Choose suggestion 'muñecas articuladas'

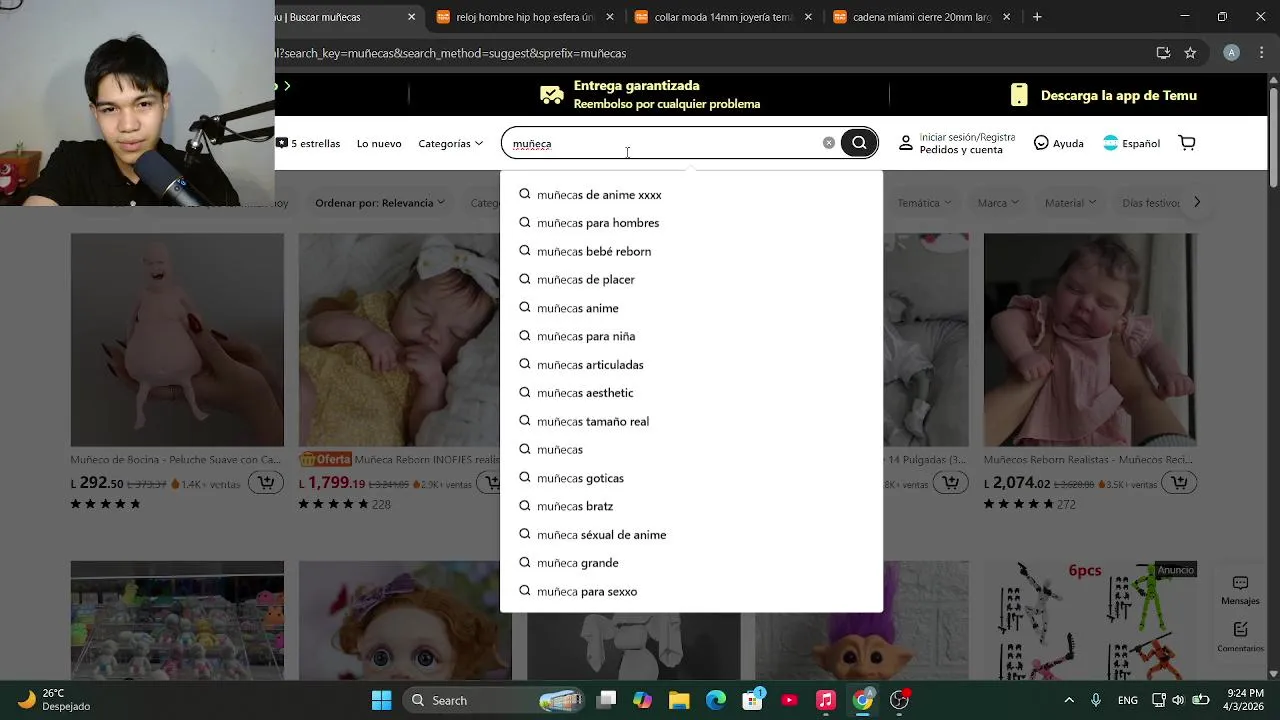click(x=691, y=364)
